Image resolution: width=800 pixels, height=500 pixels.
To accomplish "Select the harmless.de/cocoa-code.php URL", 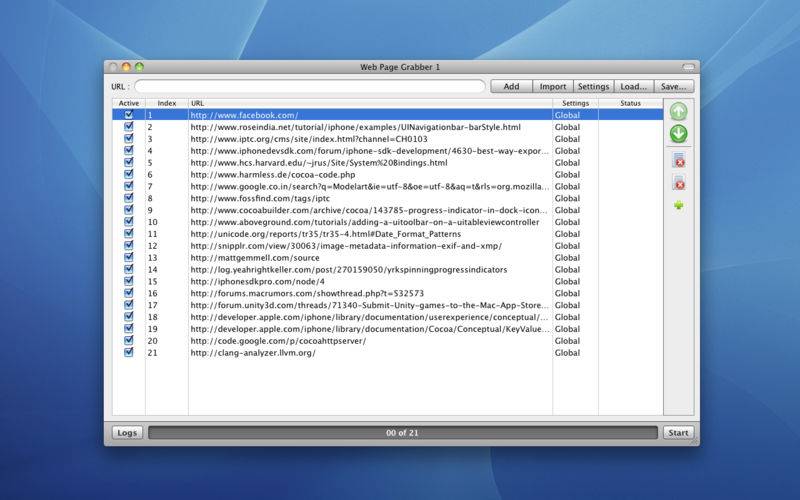I will (x=273, y=174).
